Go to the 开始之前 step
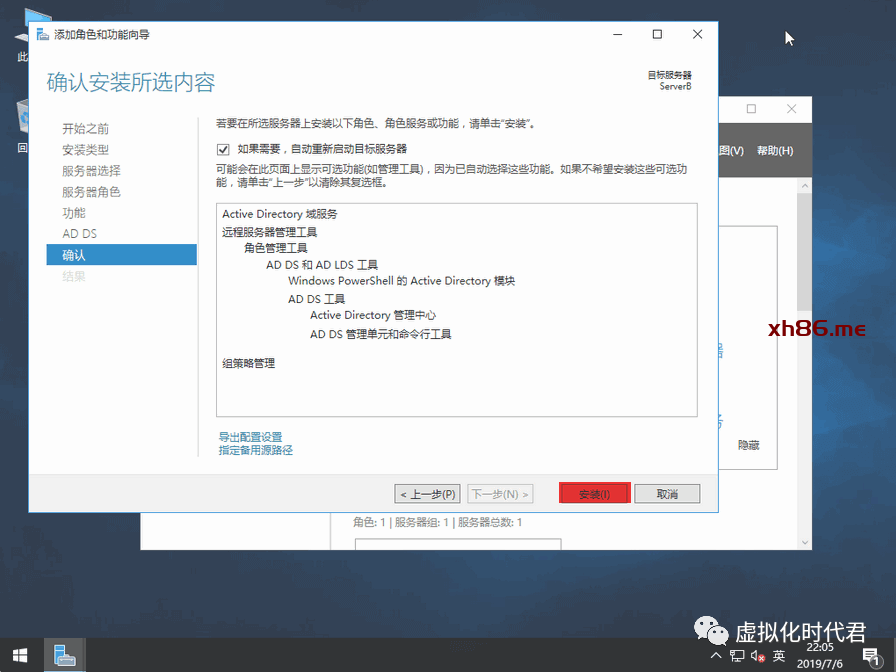896x672 pixels. click(86, 129)
